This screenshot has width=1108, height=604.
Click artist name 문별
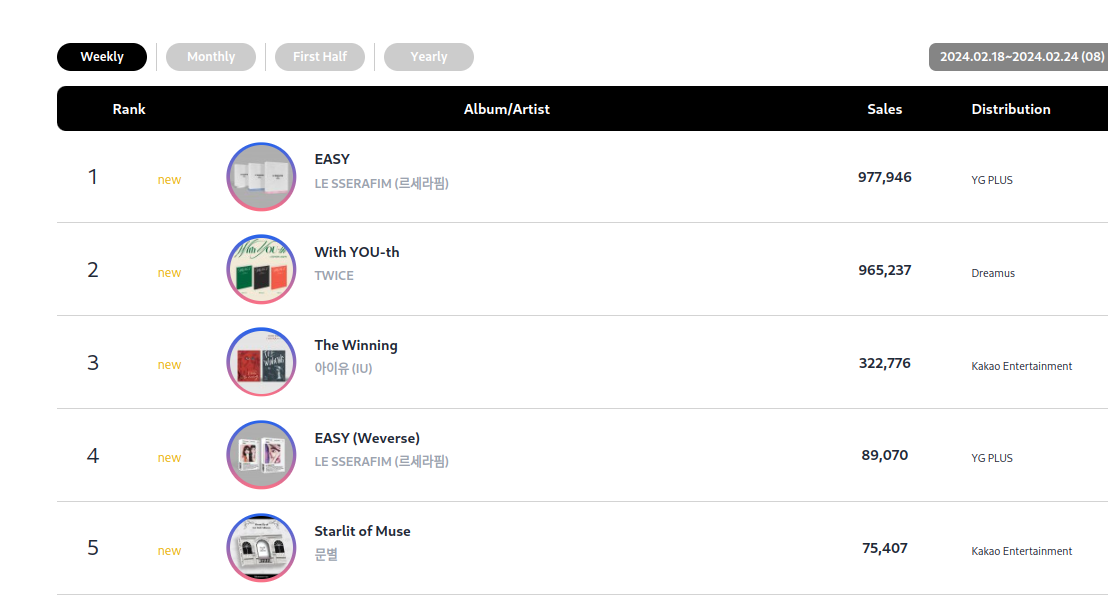pos(326,554)
